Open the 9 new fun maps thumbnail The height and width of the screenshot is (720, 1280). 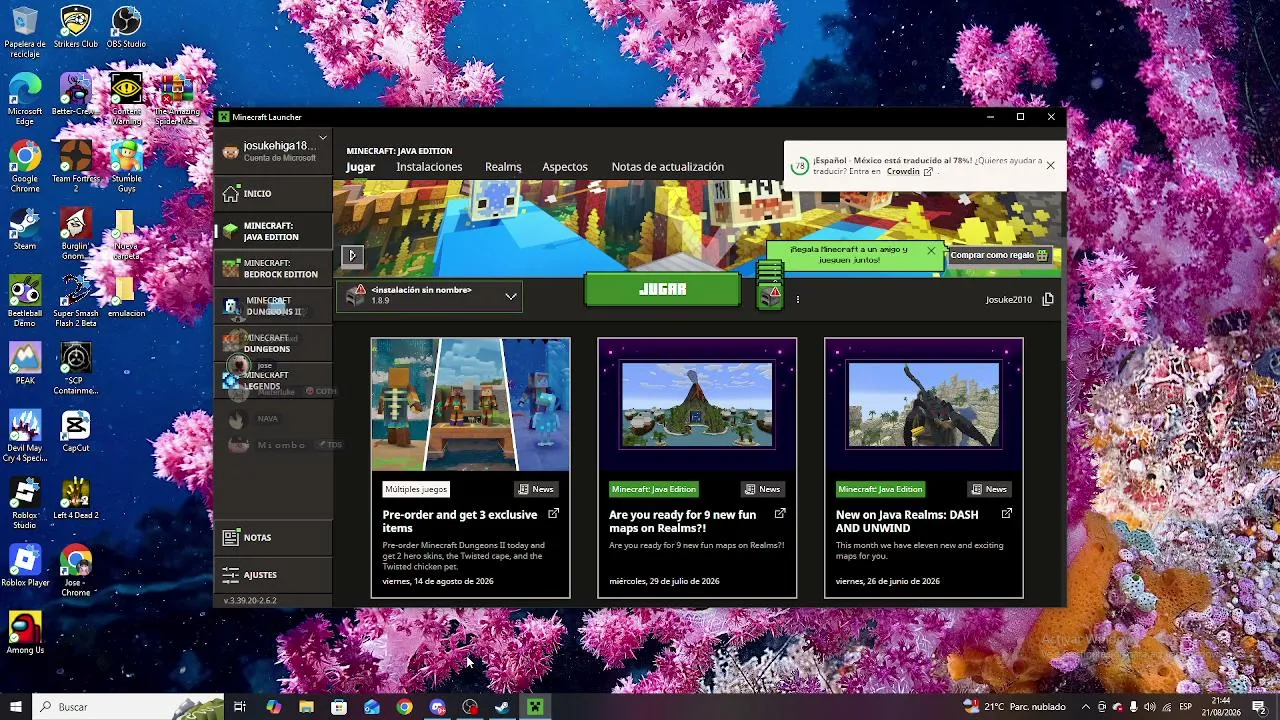[x=697, y=404]
